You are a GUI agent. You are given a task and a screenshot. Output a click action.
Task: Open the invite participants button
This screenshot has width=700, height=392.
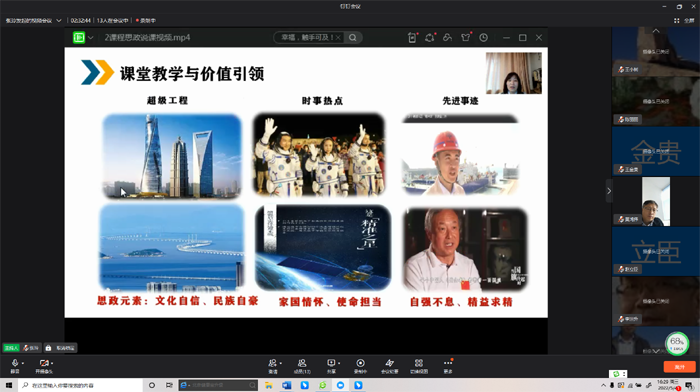point(273,366)
